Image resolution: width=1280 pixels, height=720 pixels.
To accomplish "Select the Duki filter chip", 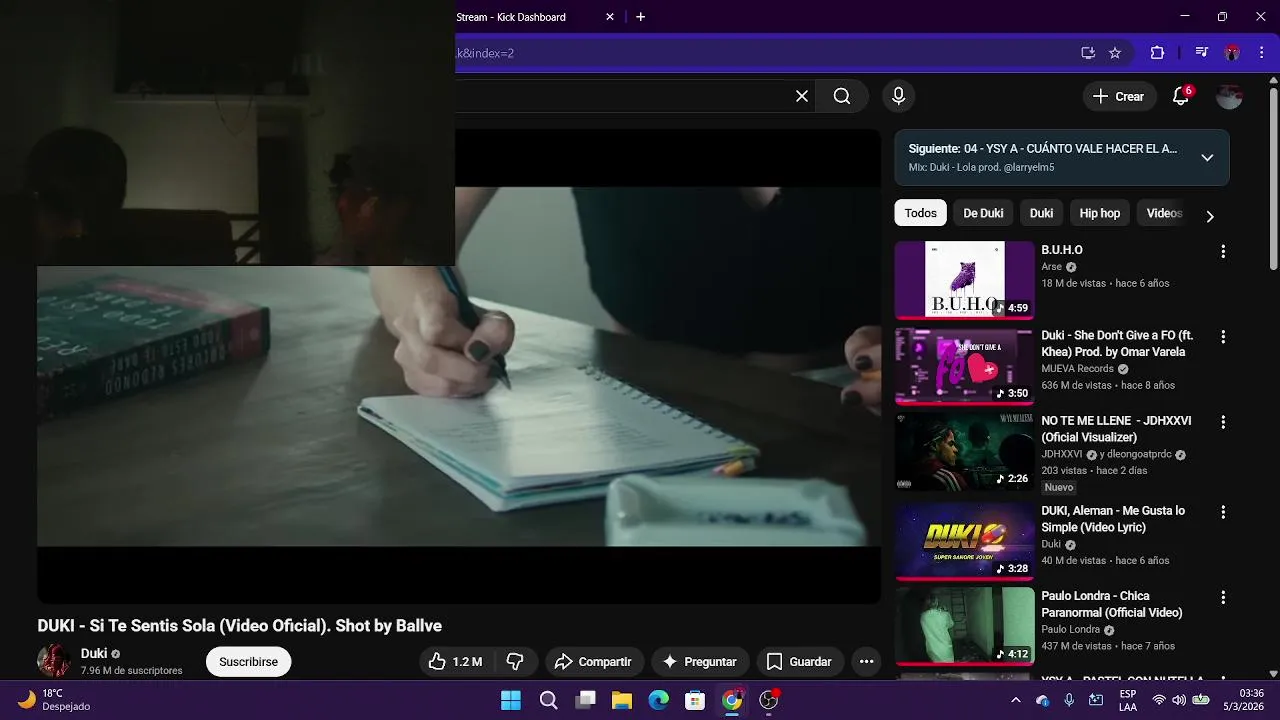I will click(x=1042, y=213).
